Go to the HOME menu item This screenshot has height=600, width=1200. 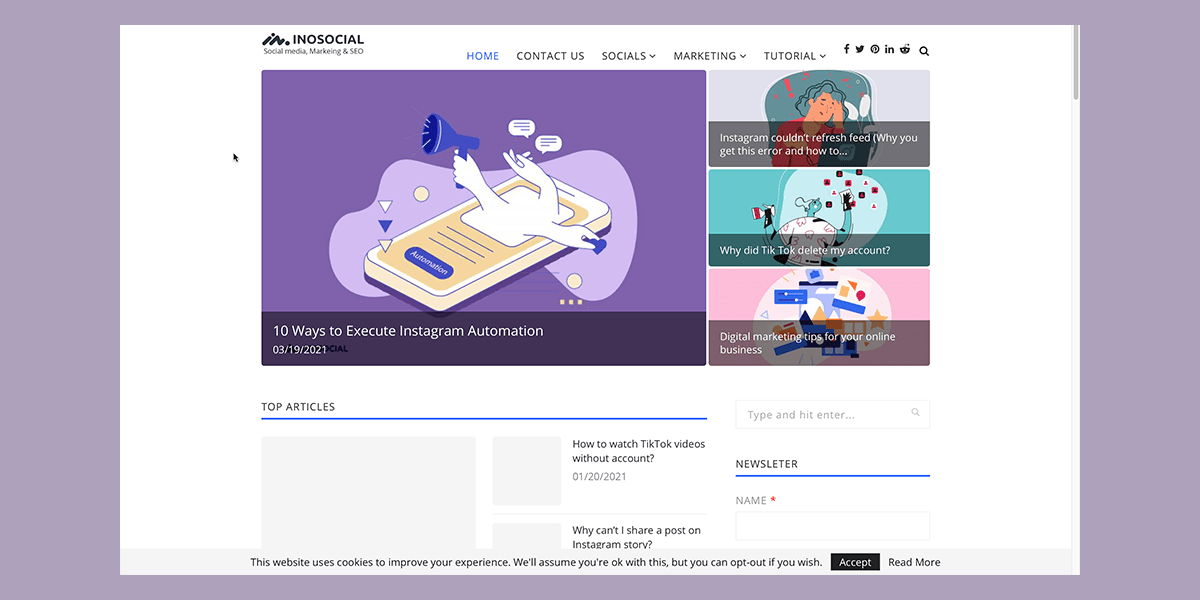(x=483, y=56)
